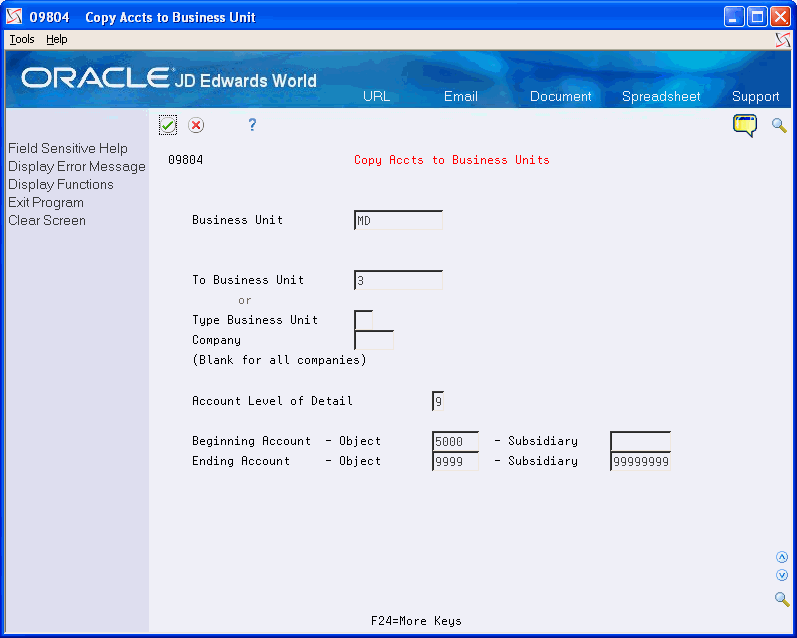The width and height of the screenshot is (797, 638).
Task: Close the Copy Accts window
Action: [x=780, y=17]
